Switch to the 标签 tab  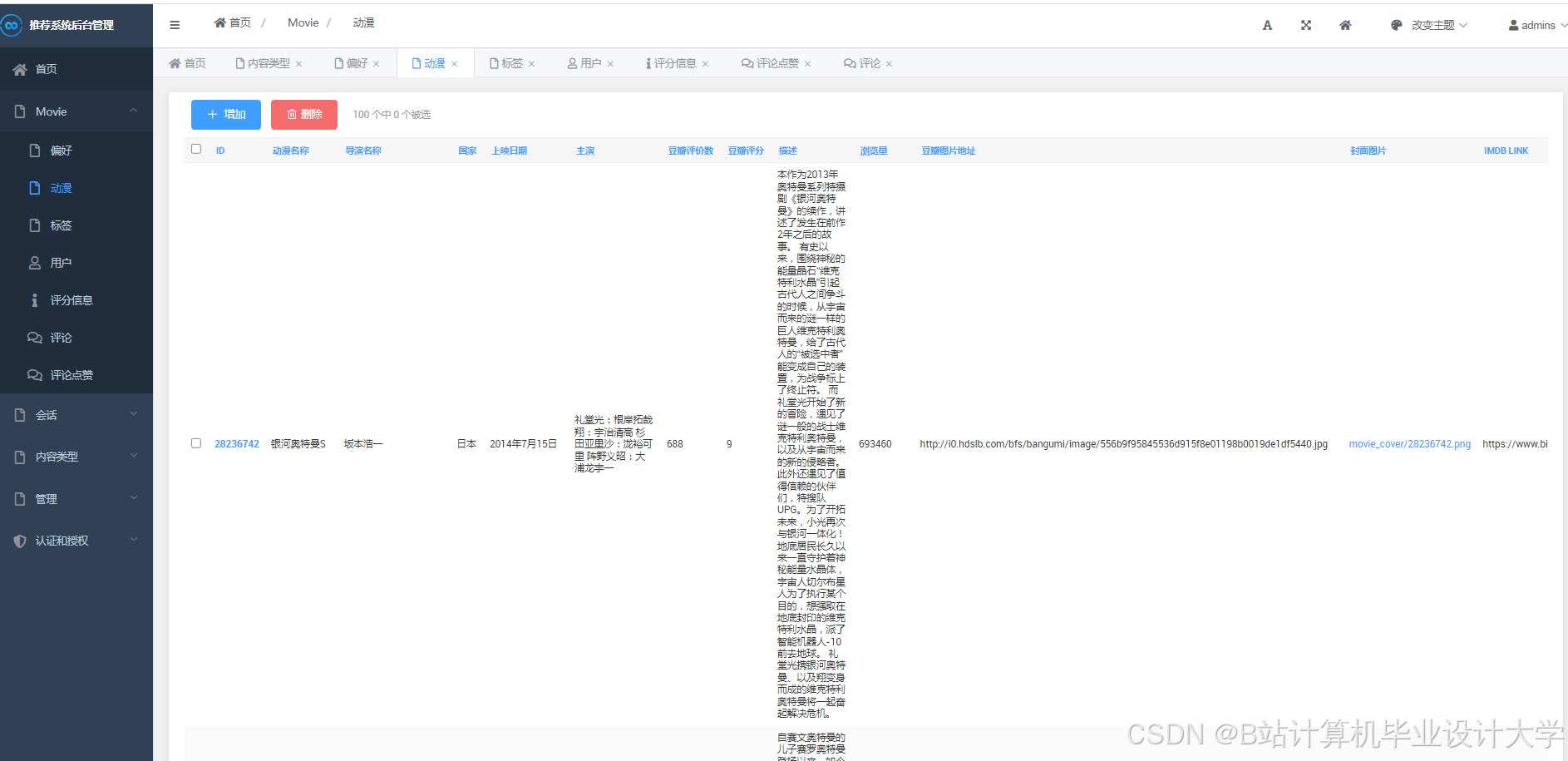point(511,62)
